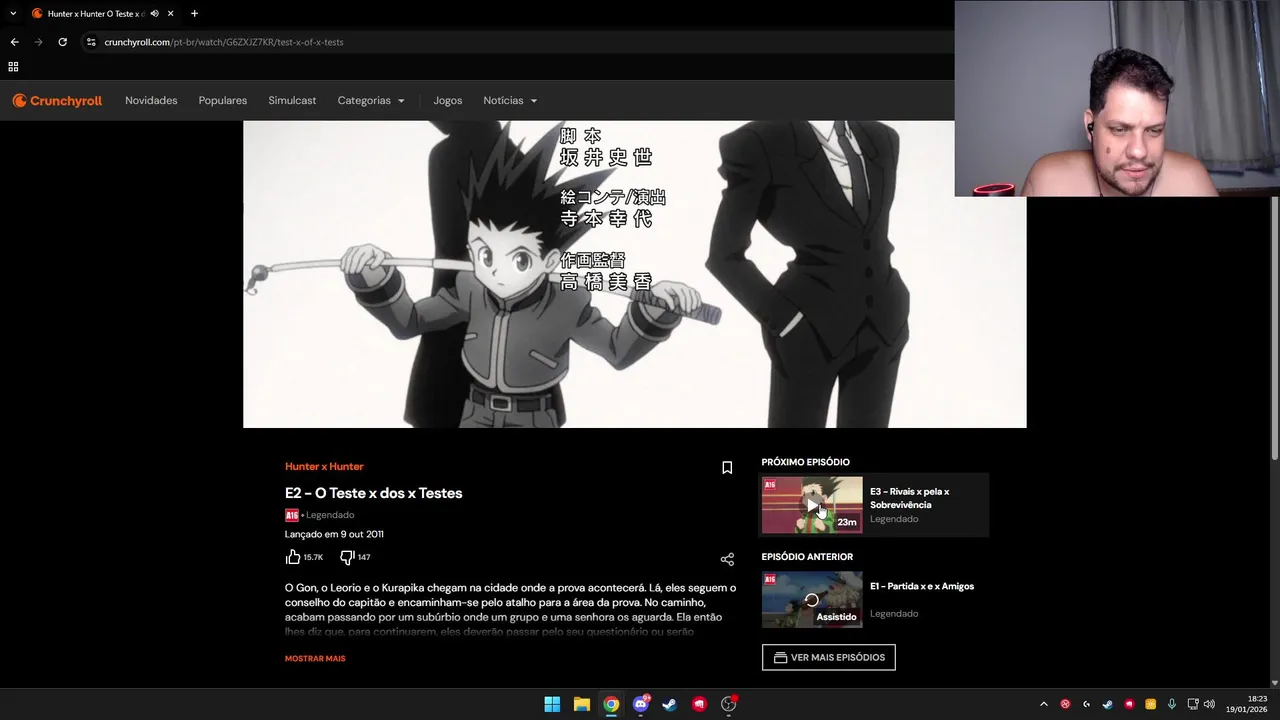Open a new browser tab

tap(194, 13)
